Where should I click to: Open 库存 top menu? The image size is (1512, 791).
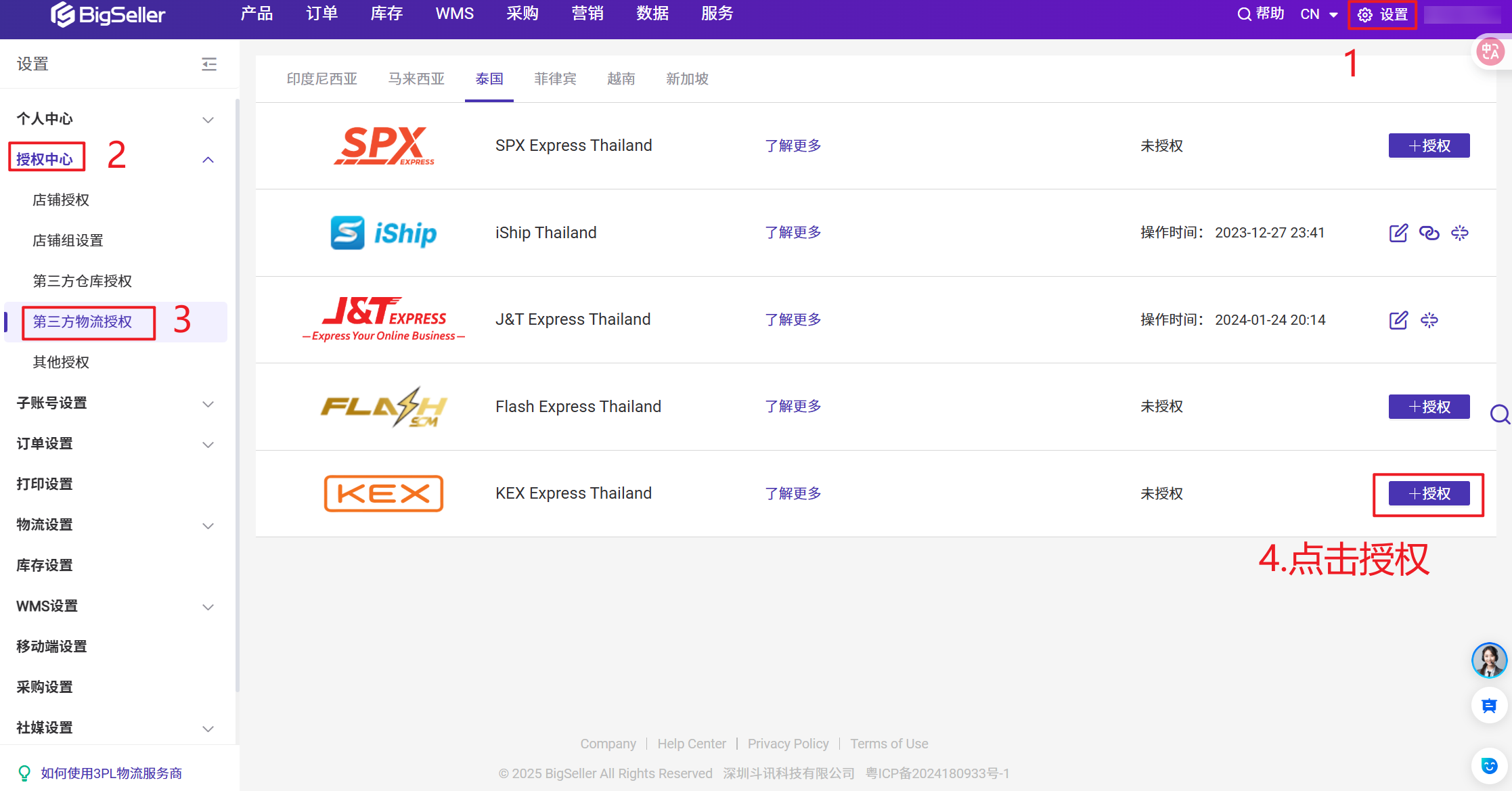coord(386,14)
